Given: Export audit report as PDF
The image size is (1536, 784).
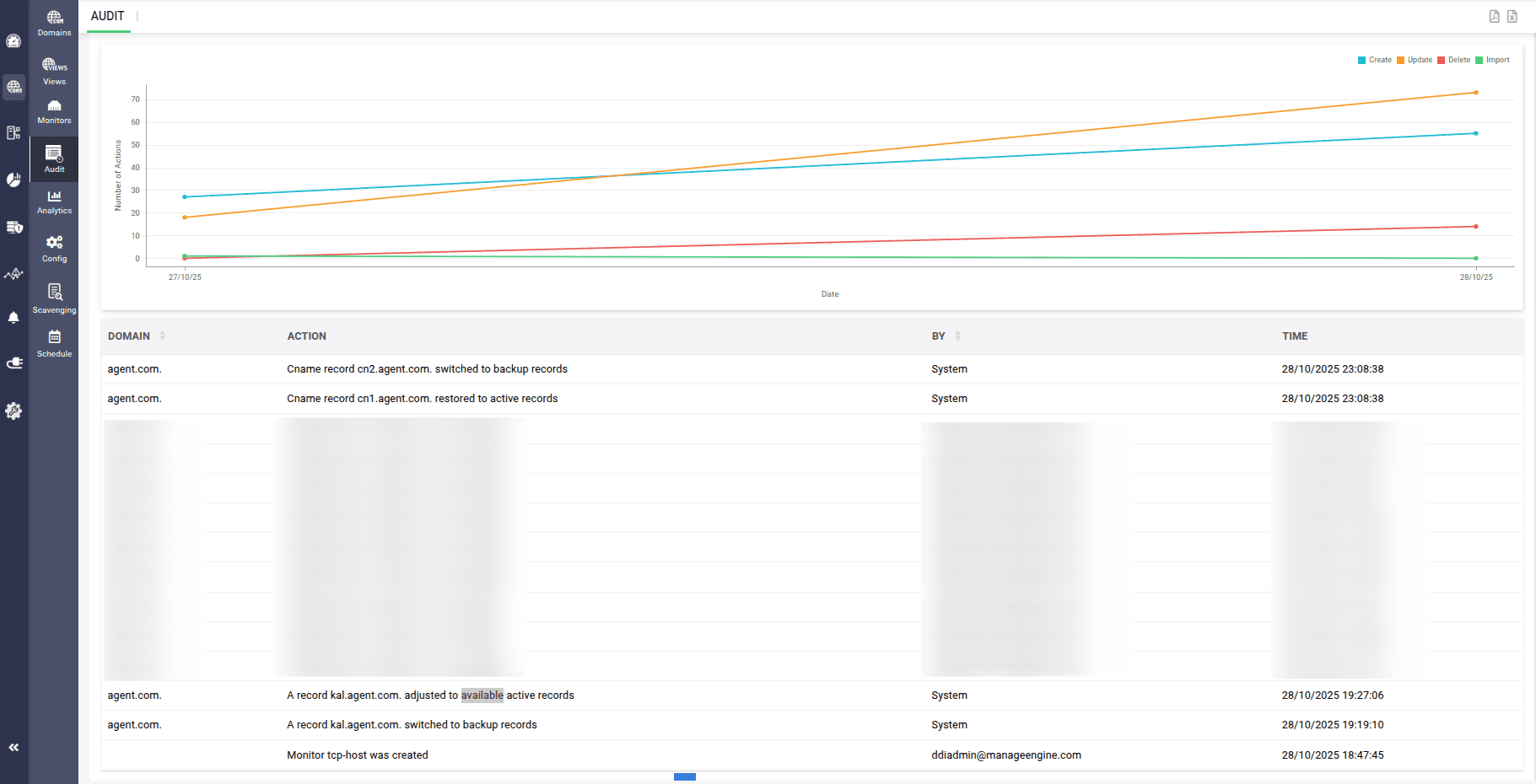Looking at the screenshot, I should 1494,16.
